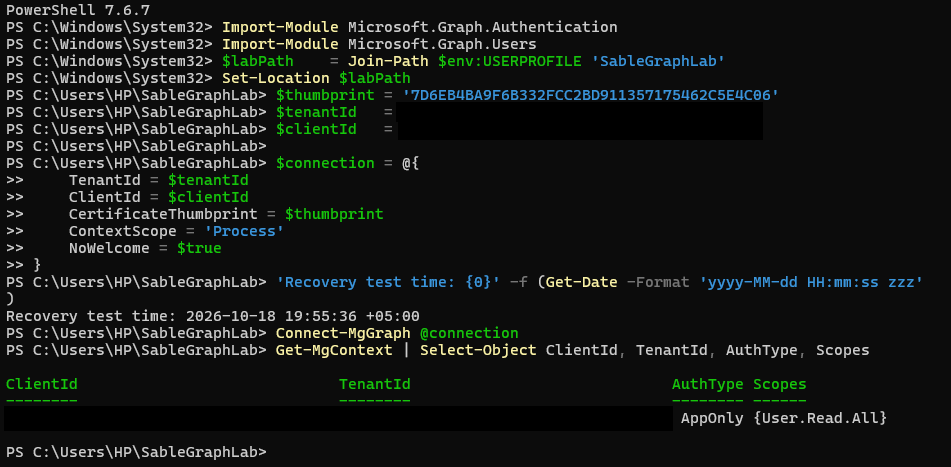The height and width of the screenshot is (467, 951).
Task: Click the 'yyyy-MM-dd HH:mm:ss zzz' format string
Action: [812, 282]
